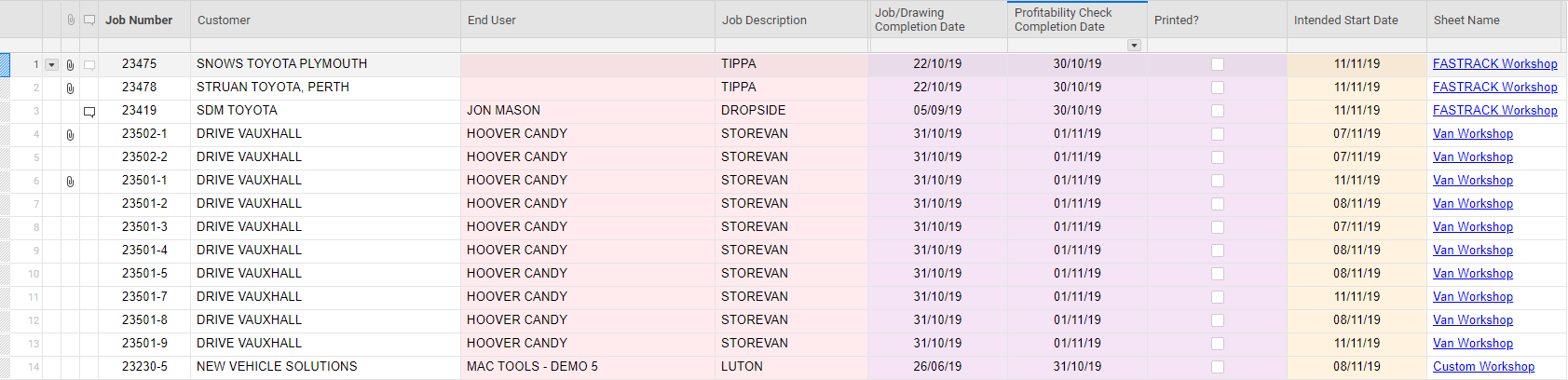Open FASTRACK Workshop link for job 23475

[1494, 64]
